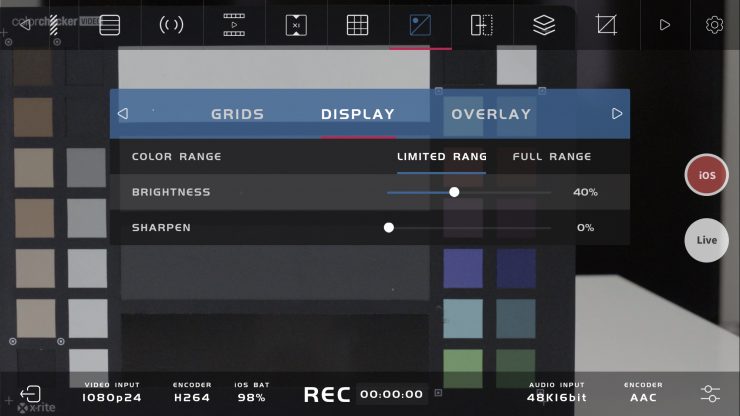740x416 pixels.
Task: Open the layers stack icon
Action: coord(544,25)
